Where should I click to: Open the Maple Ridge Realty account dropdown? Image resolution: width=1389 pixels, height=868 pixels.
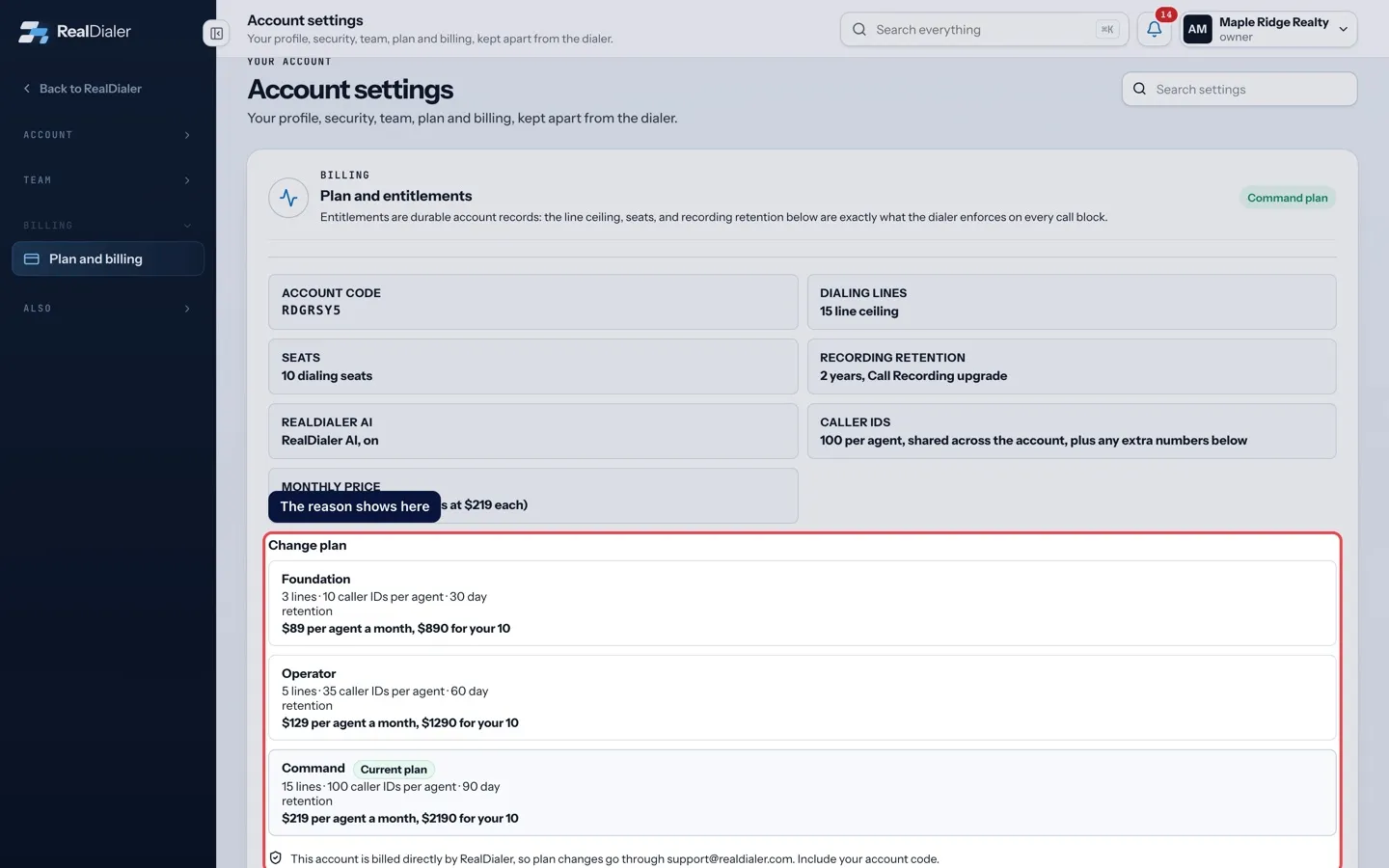click(x=1268, y=30)
